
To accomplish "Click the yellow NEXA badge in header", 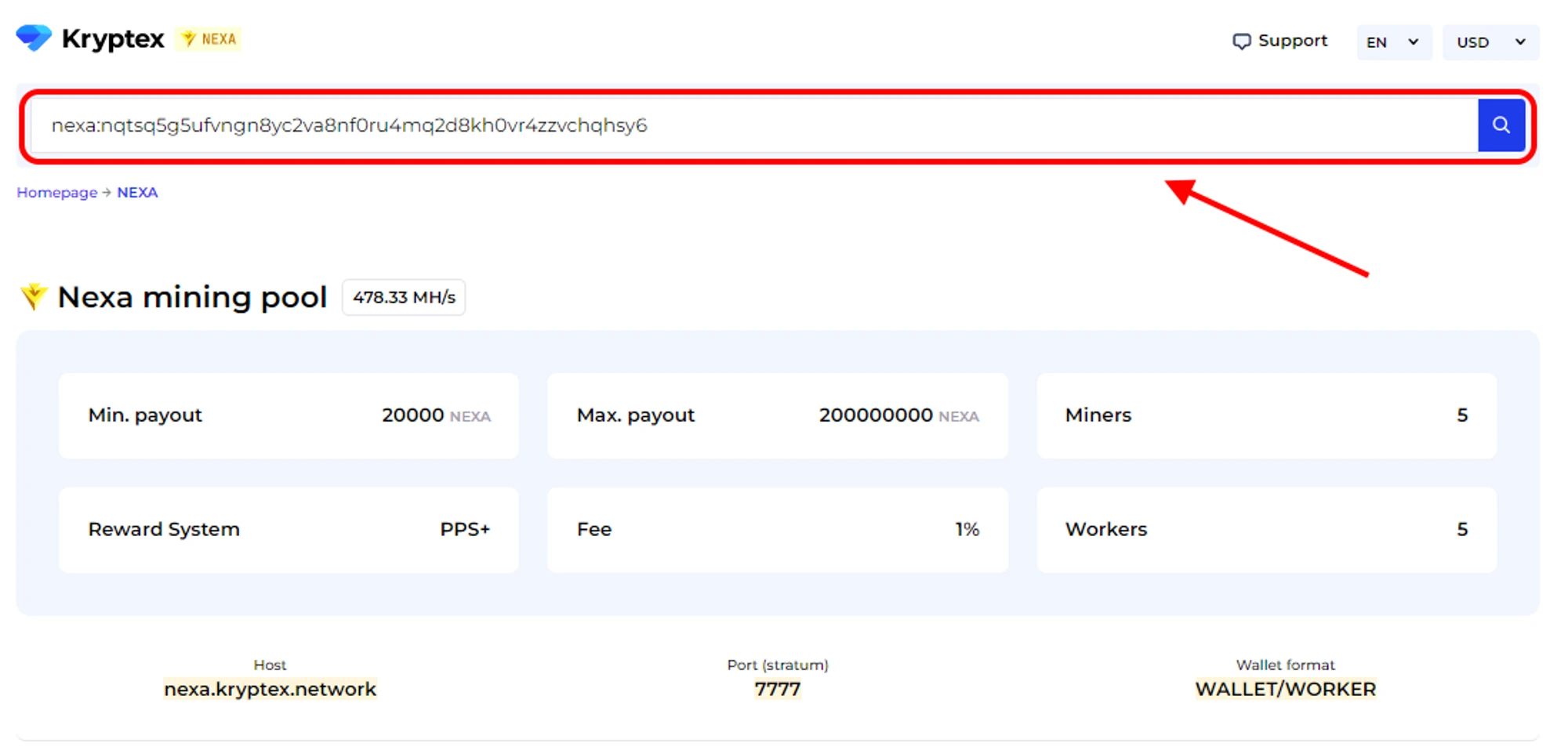I will 209,39.
